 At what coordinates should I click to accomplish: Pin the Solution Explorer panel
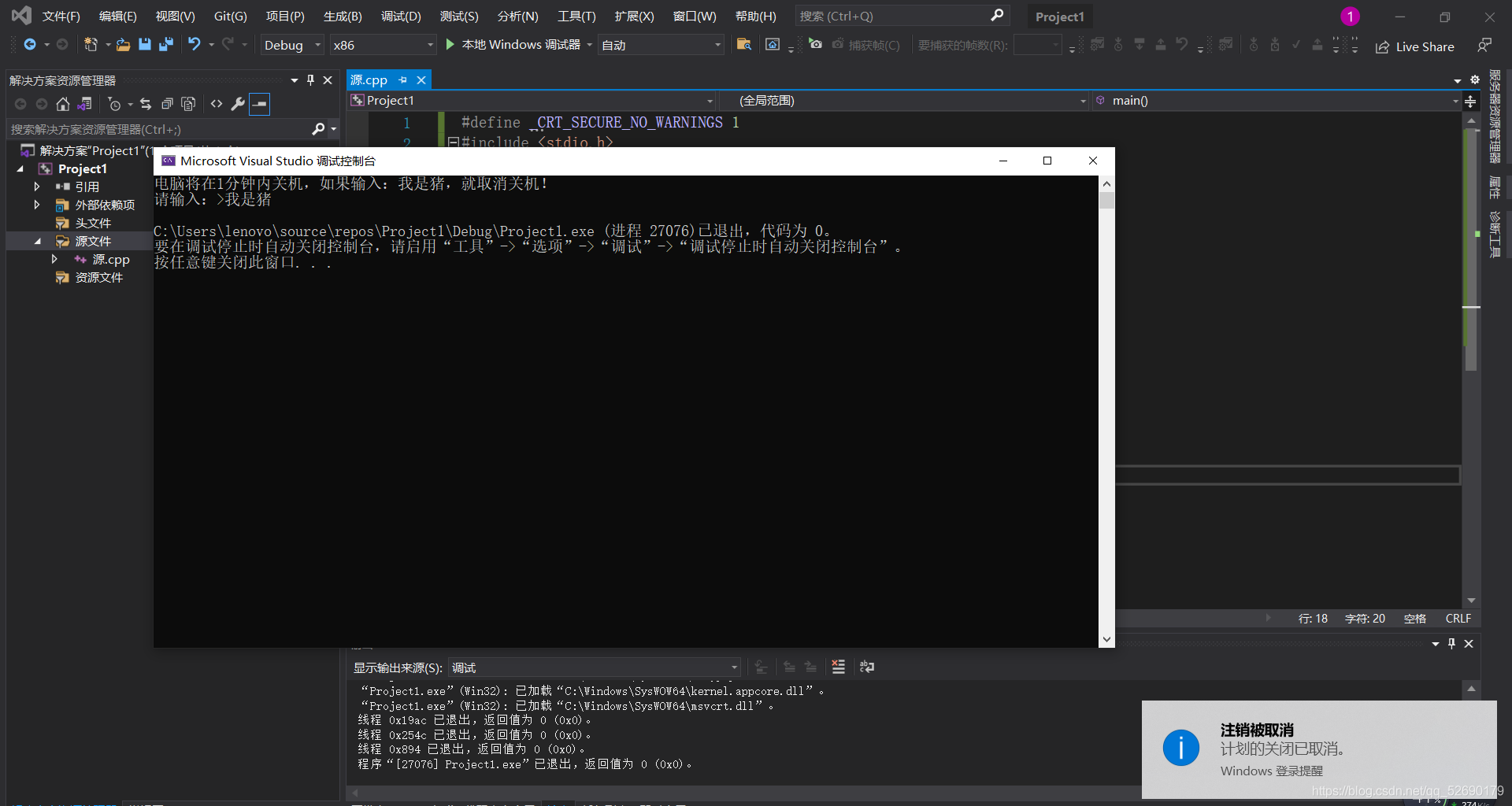310,80
